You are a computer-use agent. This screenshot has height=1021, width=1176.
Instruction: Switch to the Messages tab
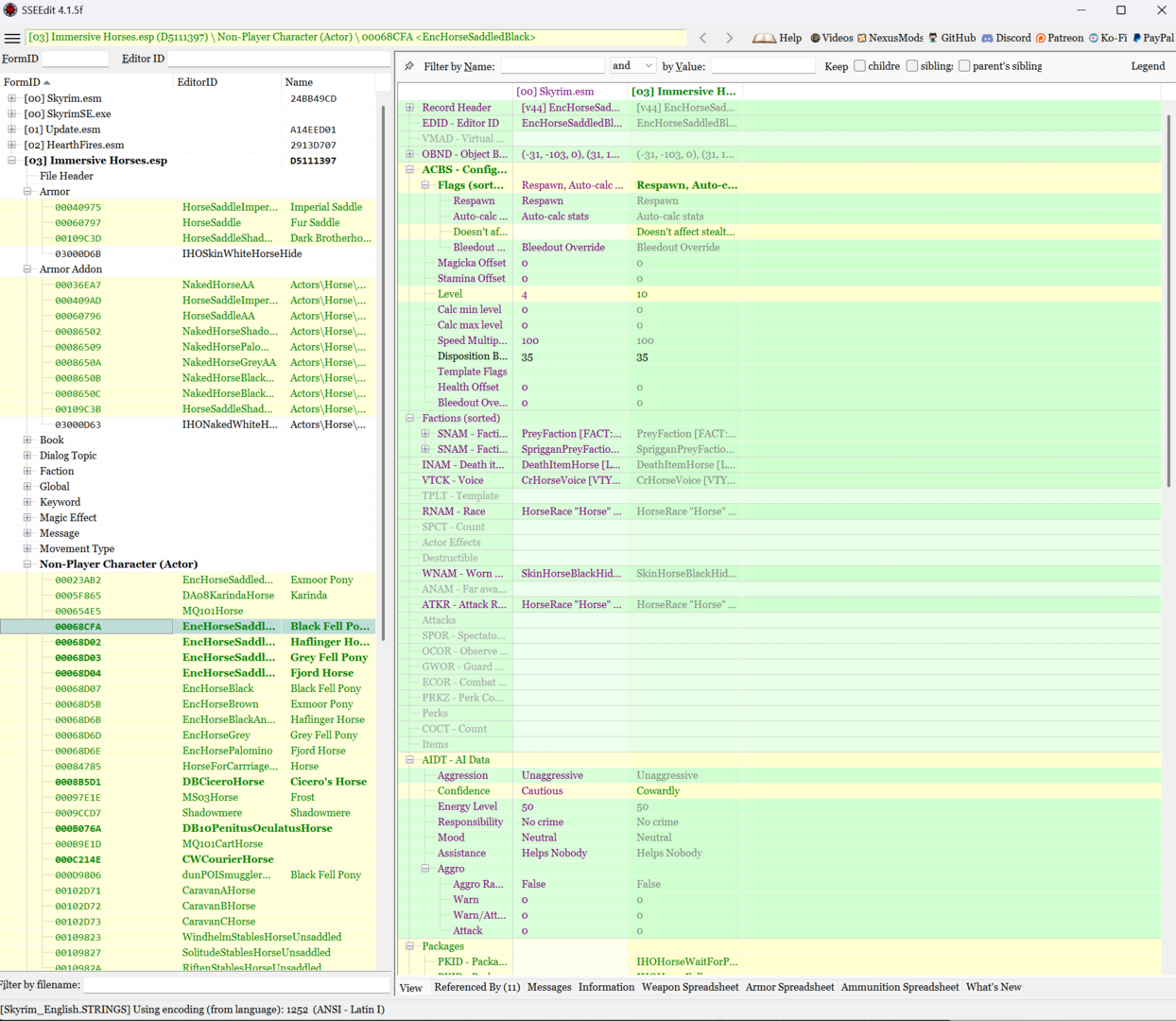coord(549,987)
